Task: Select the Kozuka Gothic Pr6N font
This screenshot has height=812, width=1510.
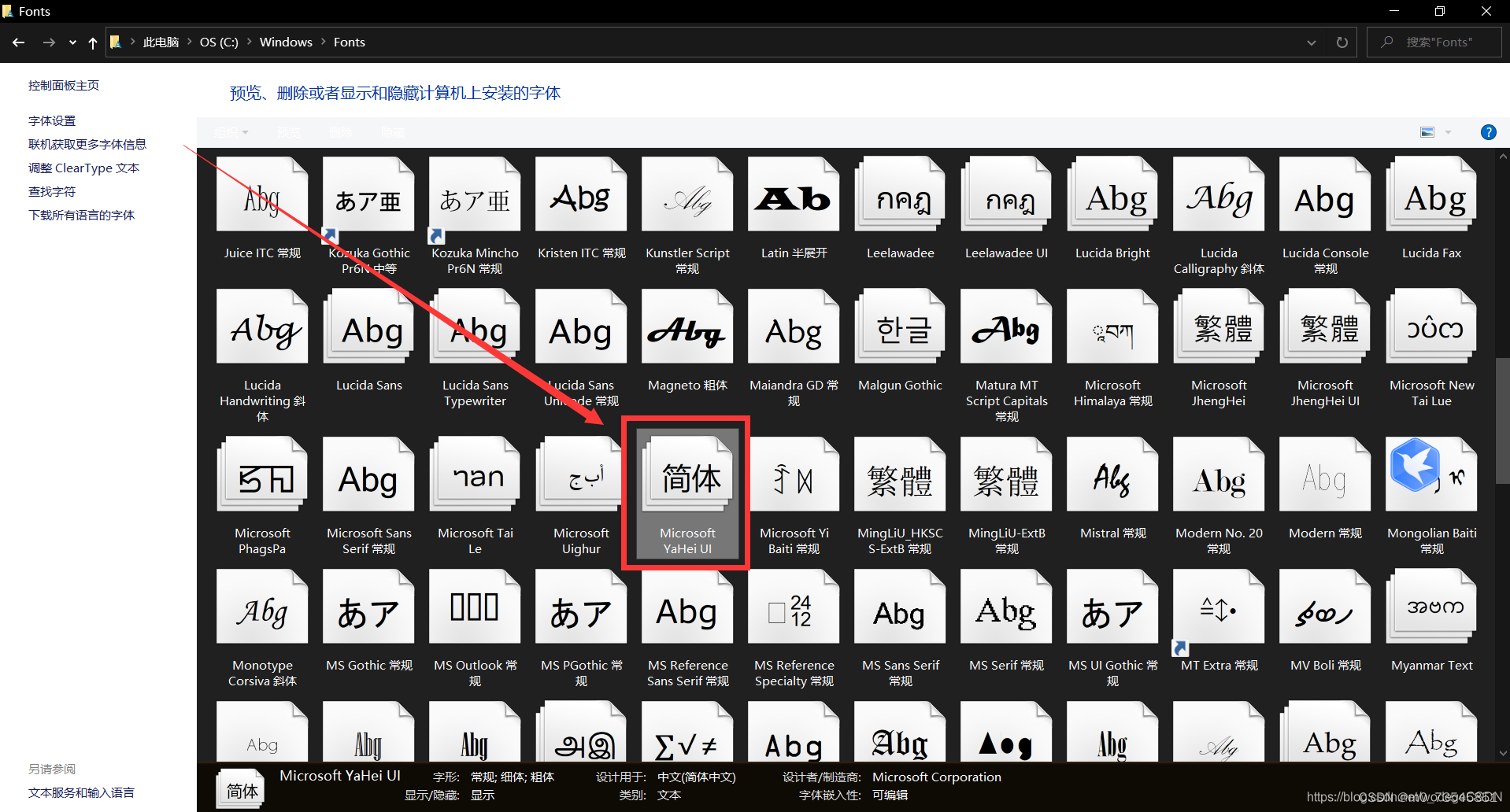Action: pos(368,216)
